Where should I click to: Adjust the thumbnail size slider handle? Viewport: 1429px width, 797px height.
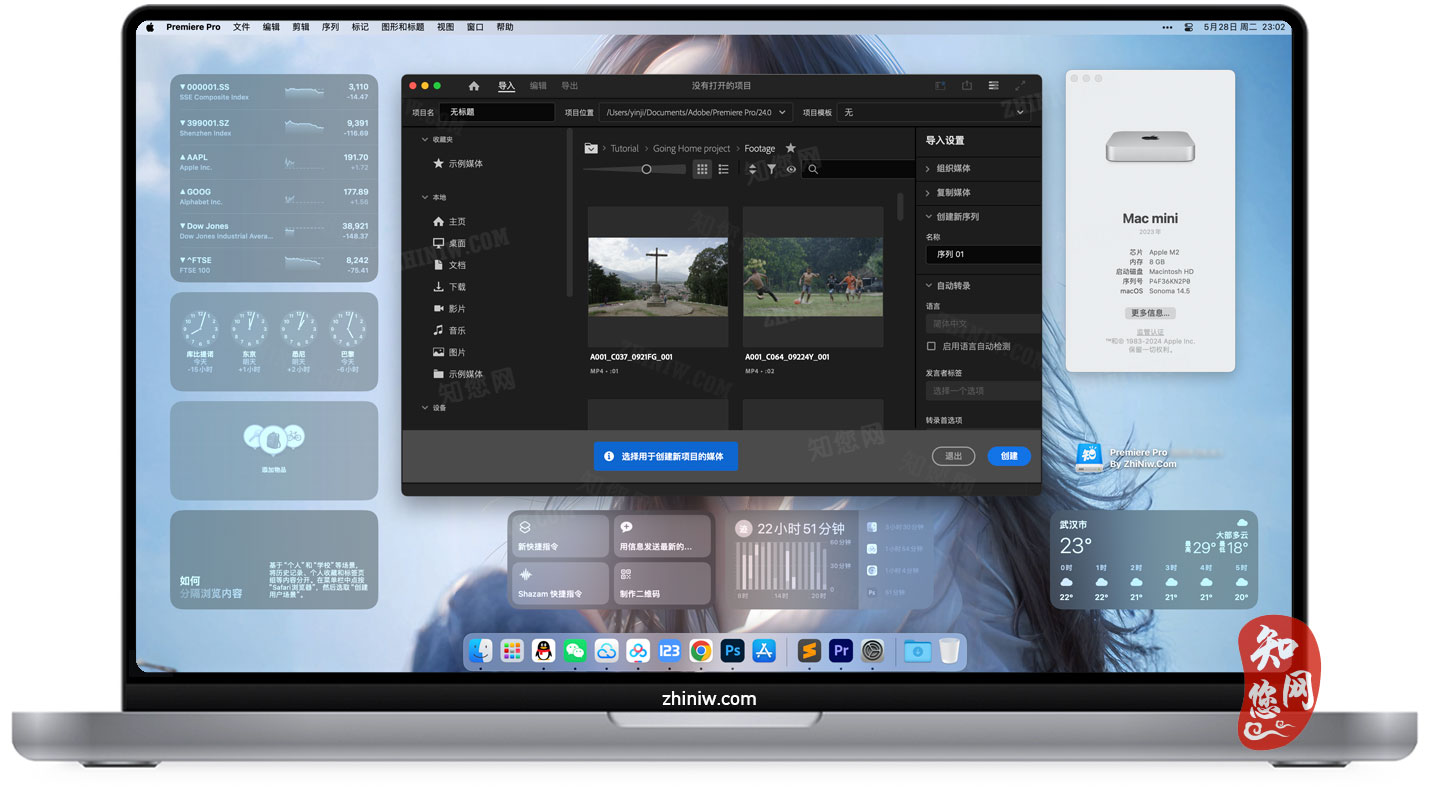click(647, 170)
